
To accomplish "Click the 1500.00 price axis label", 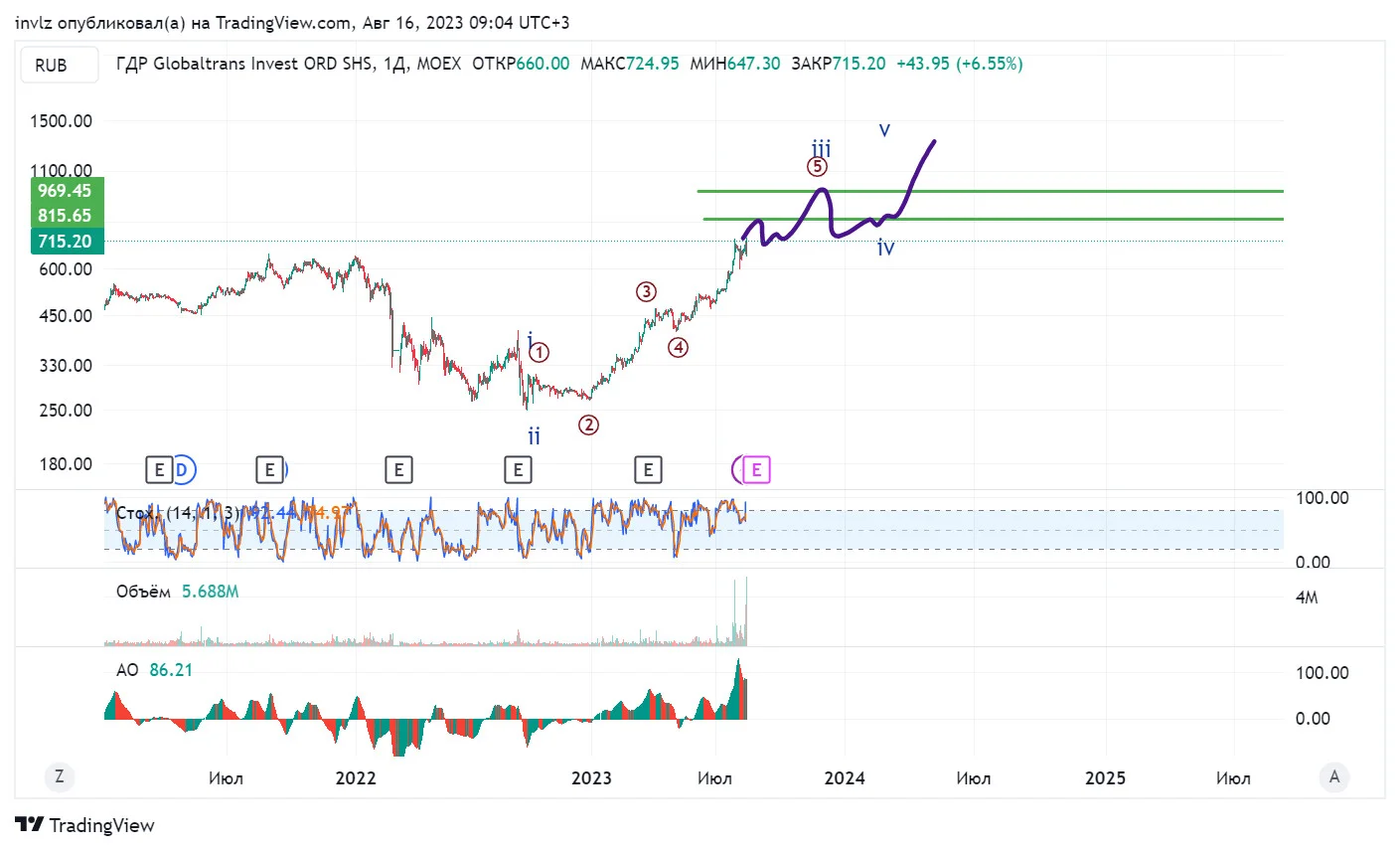I will point(62,121).
